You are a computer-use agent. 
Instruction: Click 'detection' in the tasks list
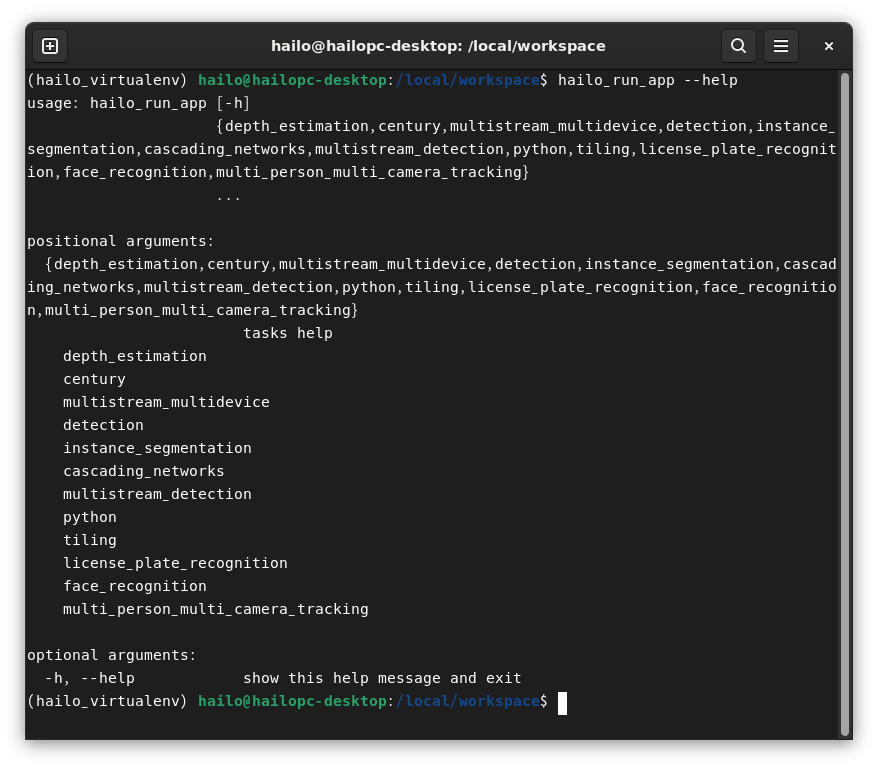pos(103,425)
